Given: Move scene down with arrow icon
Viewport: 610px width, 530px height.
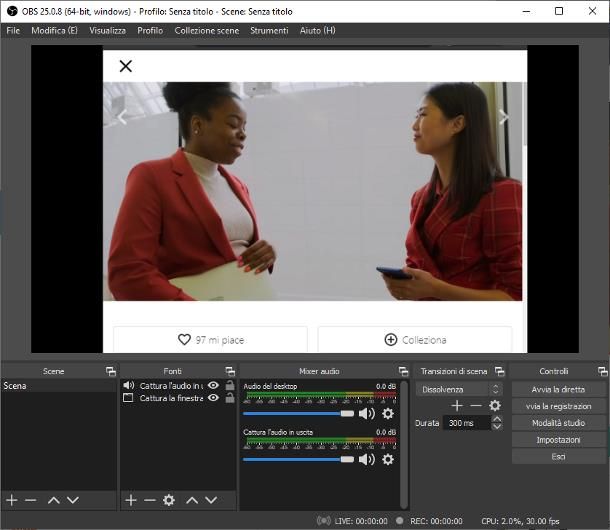Looking at the screenshot, I should click(x=73, y=500).
